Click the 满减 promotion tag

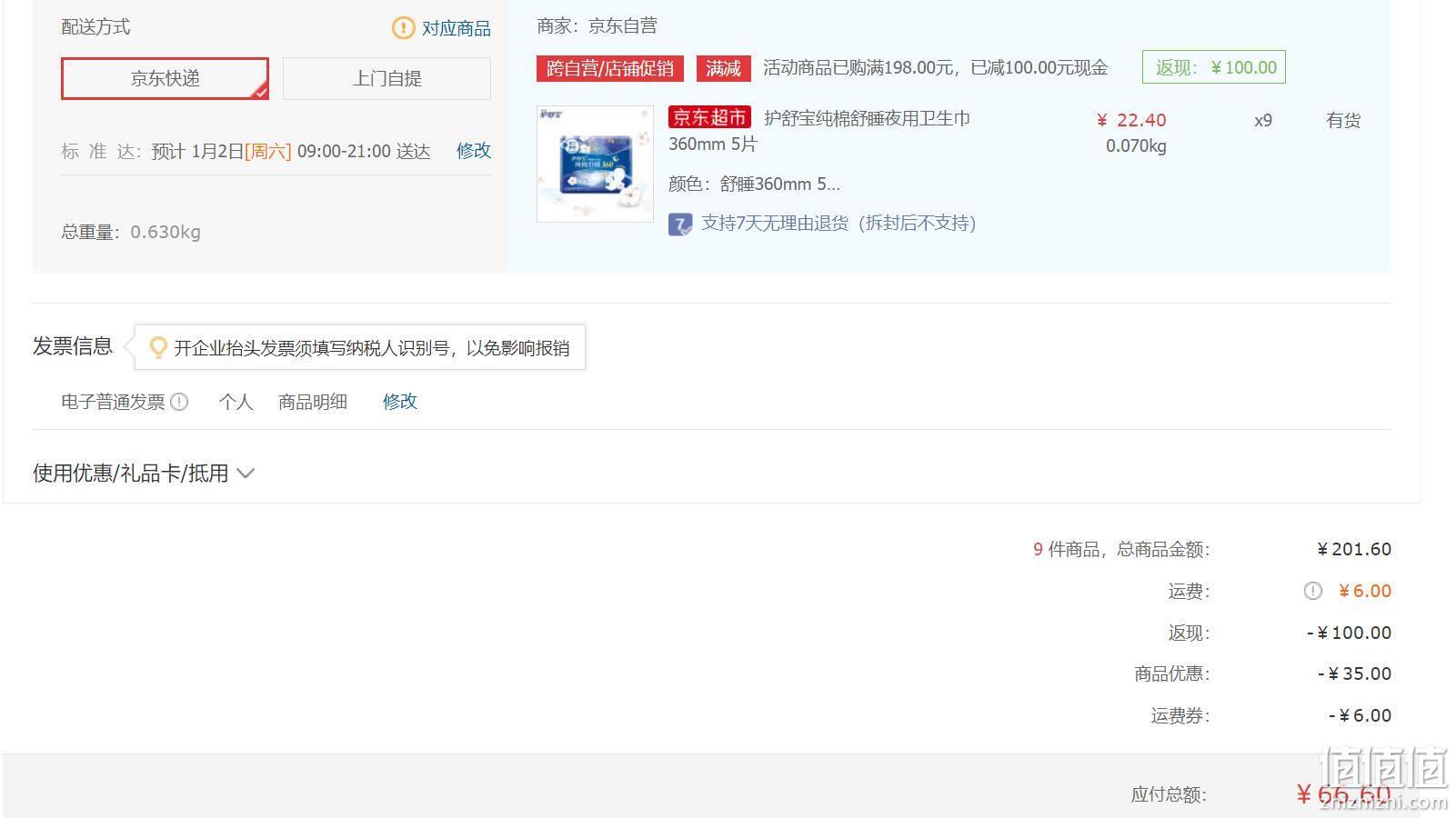(724, 68)
